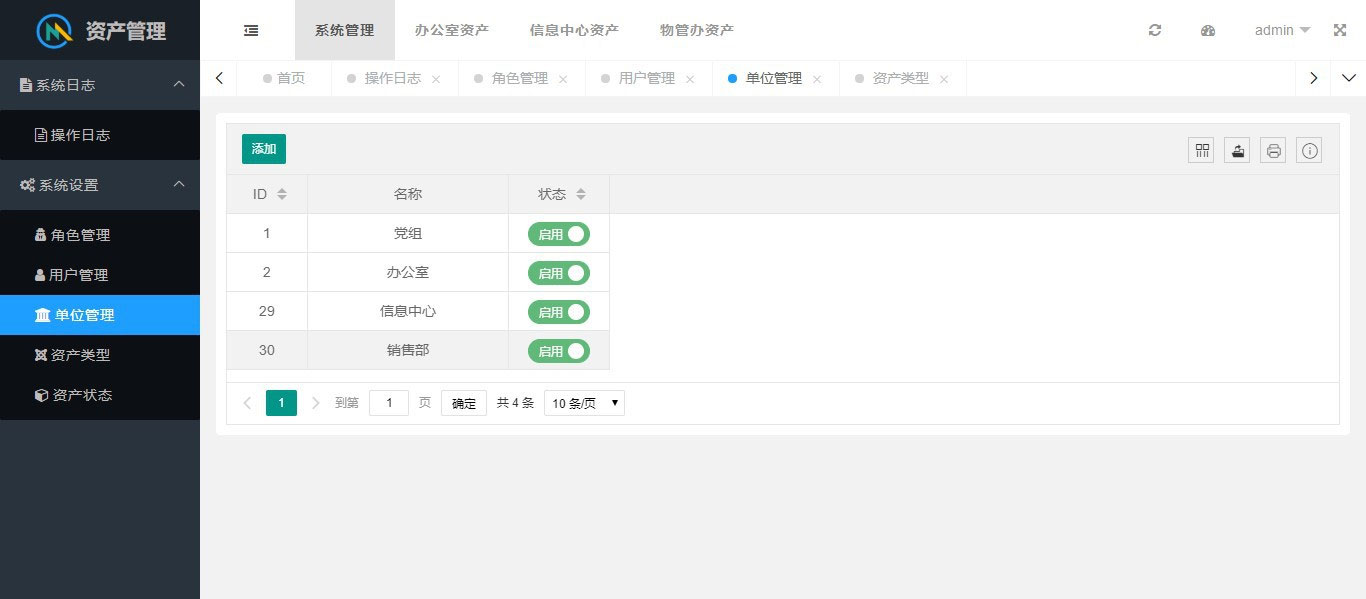Turn off the 销售部 status toggle
The image size is (1366, 599).
[559, 351]
